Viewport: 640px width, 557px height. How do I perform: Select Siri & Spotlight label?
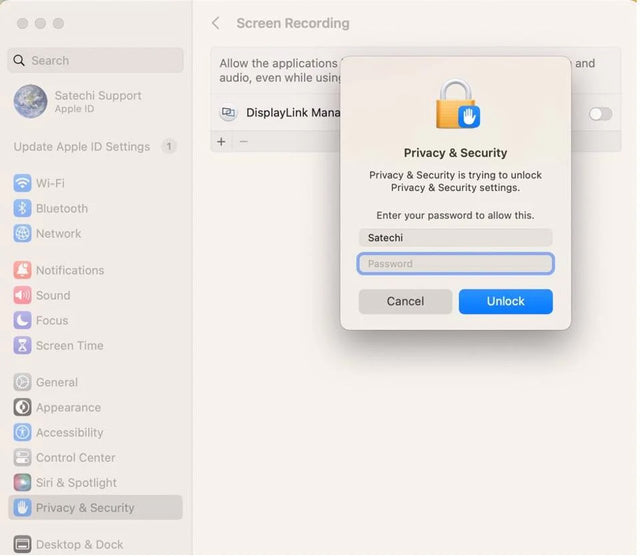pos(76,484)
